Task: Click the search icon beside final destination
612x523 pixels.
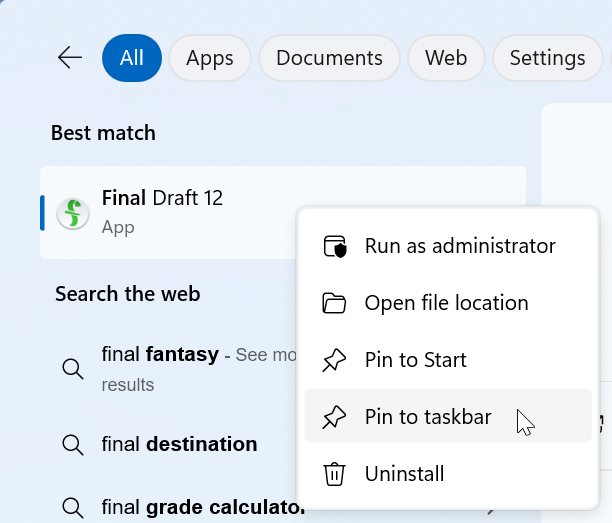Action: tap(73, 445)
